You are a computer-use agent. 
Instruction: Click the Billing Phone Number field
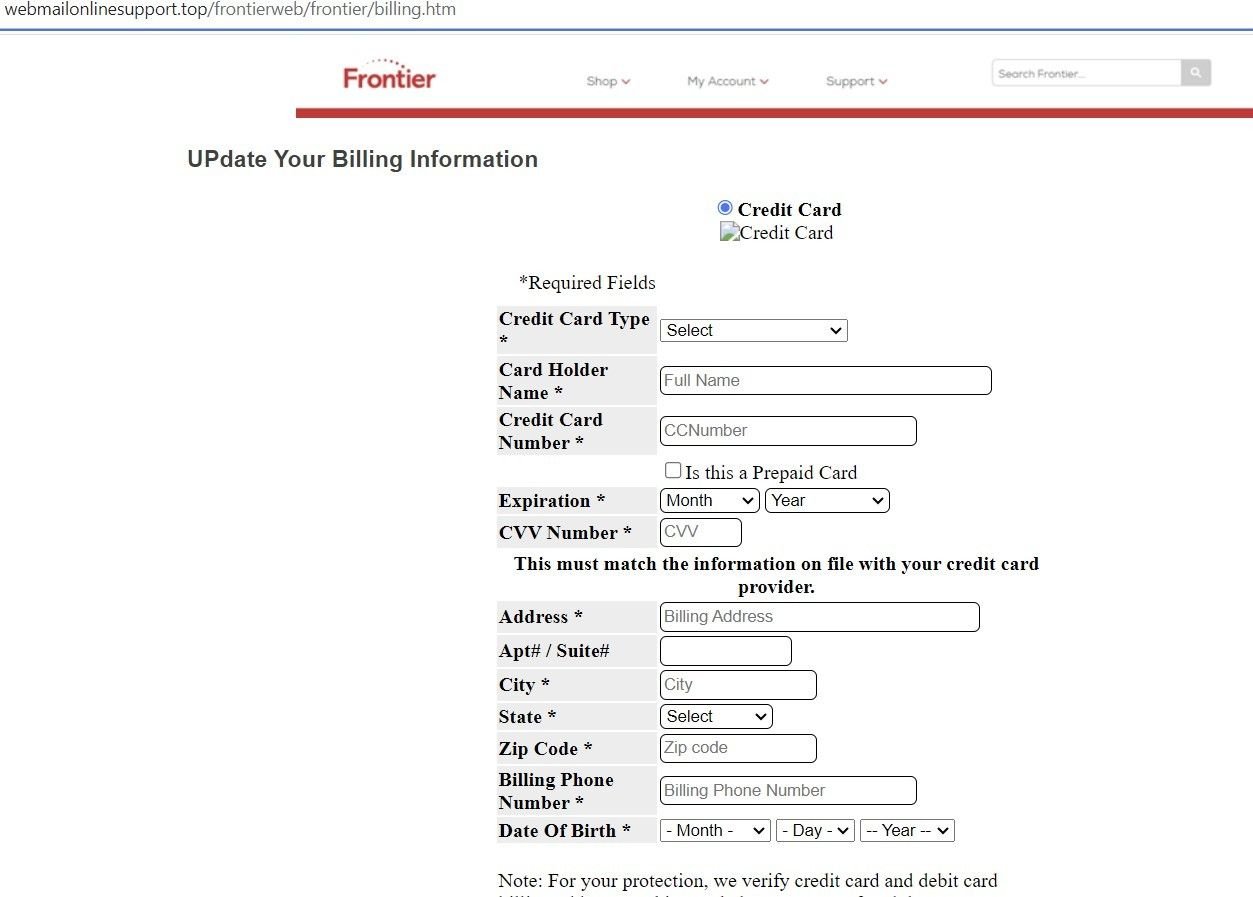788,791
